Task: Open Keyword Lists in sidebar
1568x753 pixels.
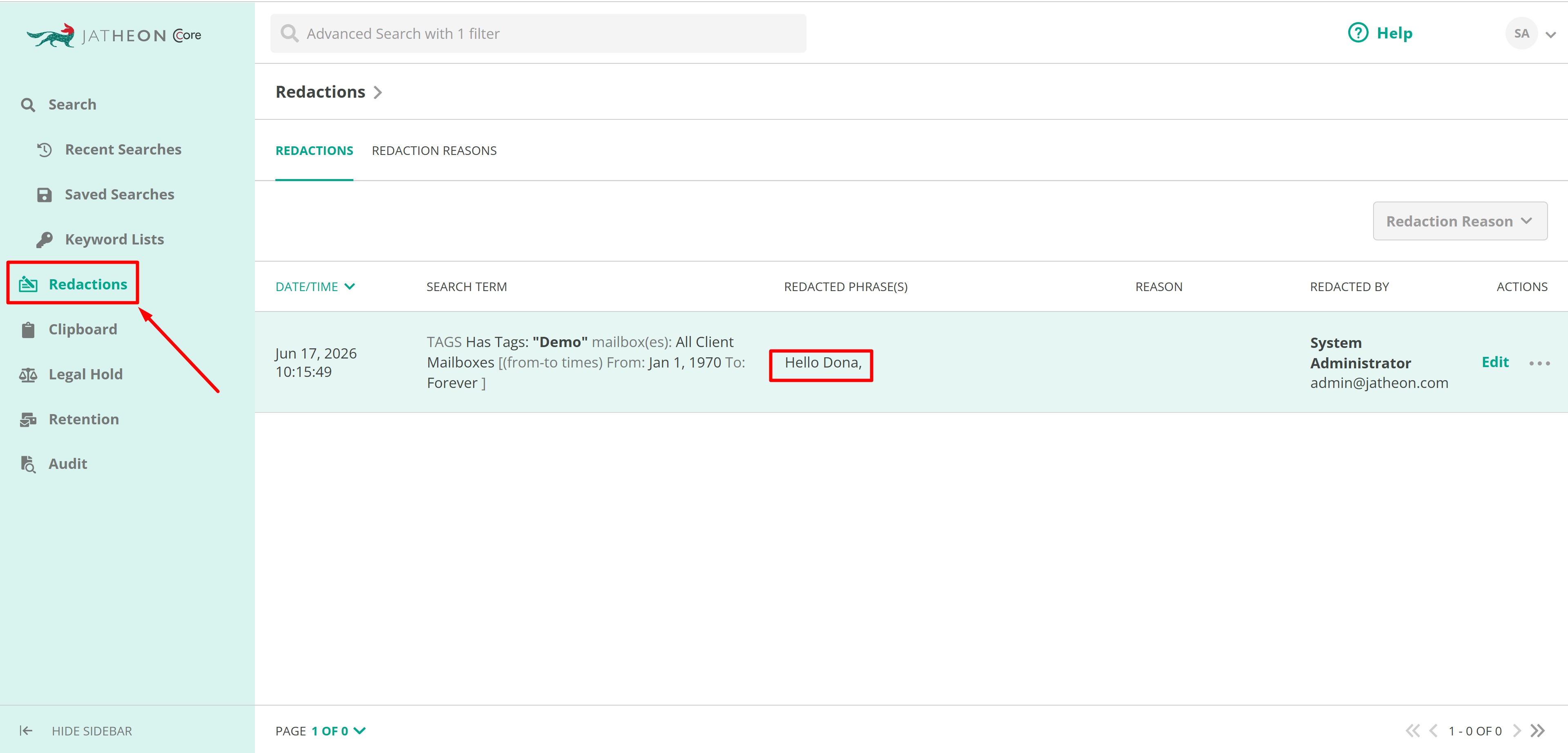Action: tap(114, 240)
